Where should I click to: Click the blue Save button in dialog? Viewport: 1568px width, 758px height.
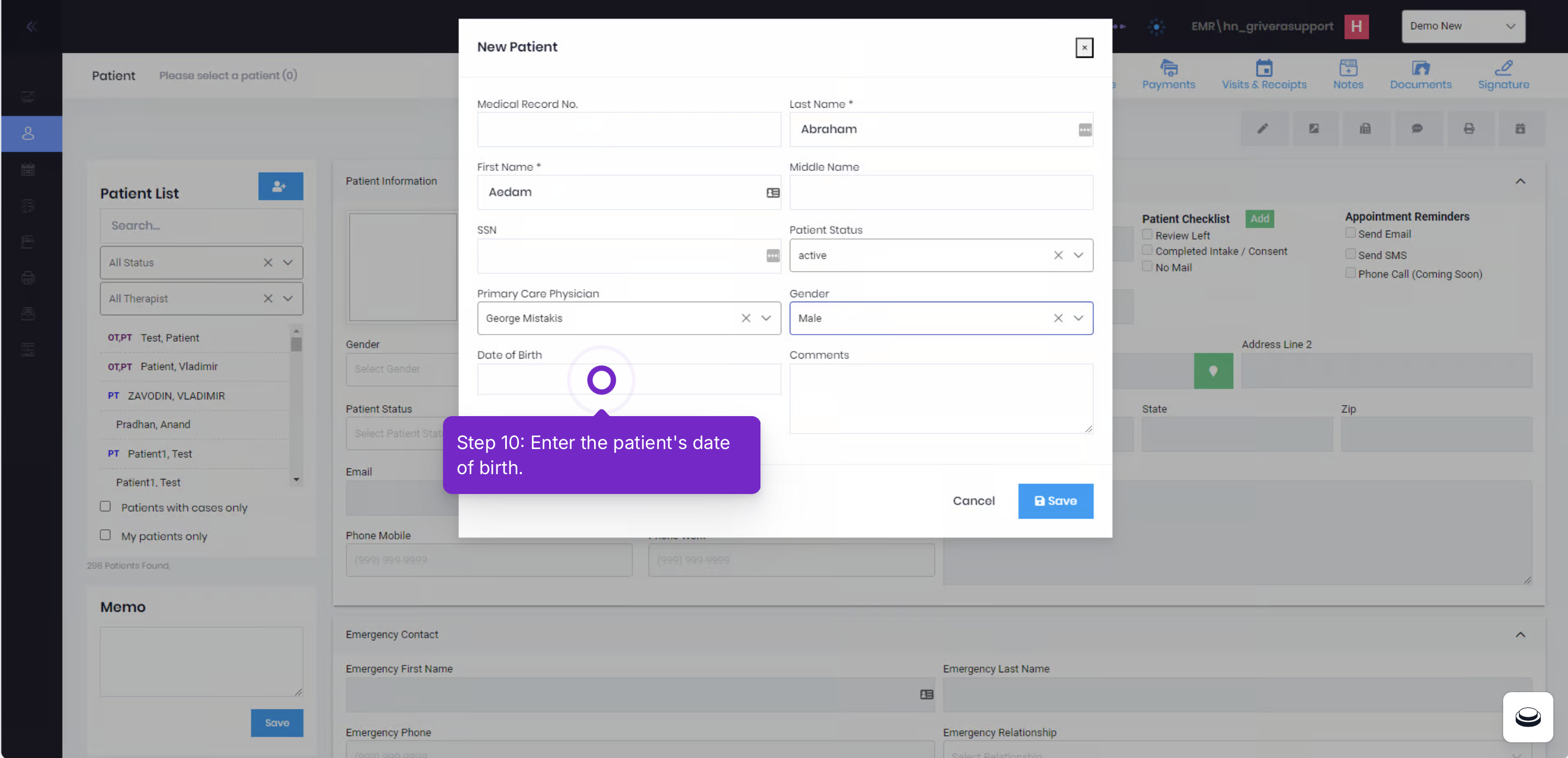click(x=1055, y=501)
